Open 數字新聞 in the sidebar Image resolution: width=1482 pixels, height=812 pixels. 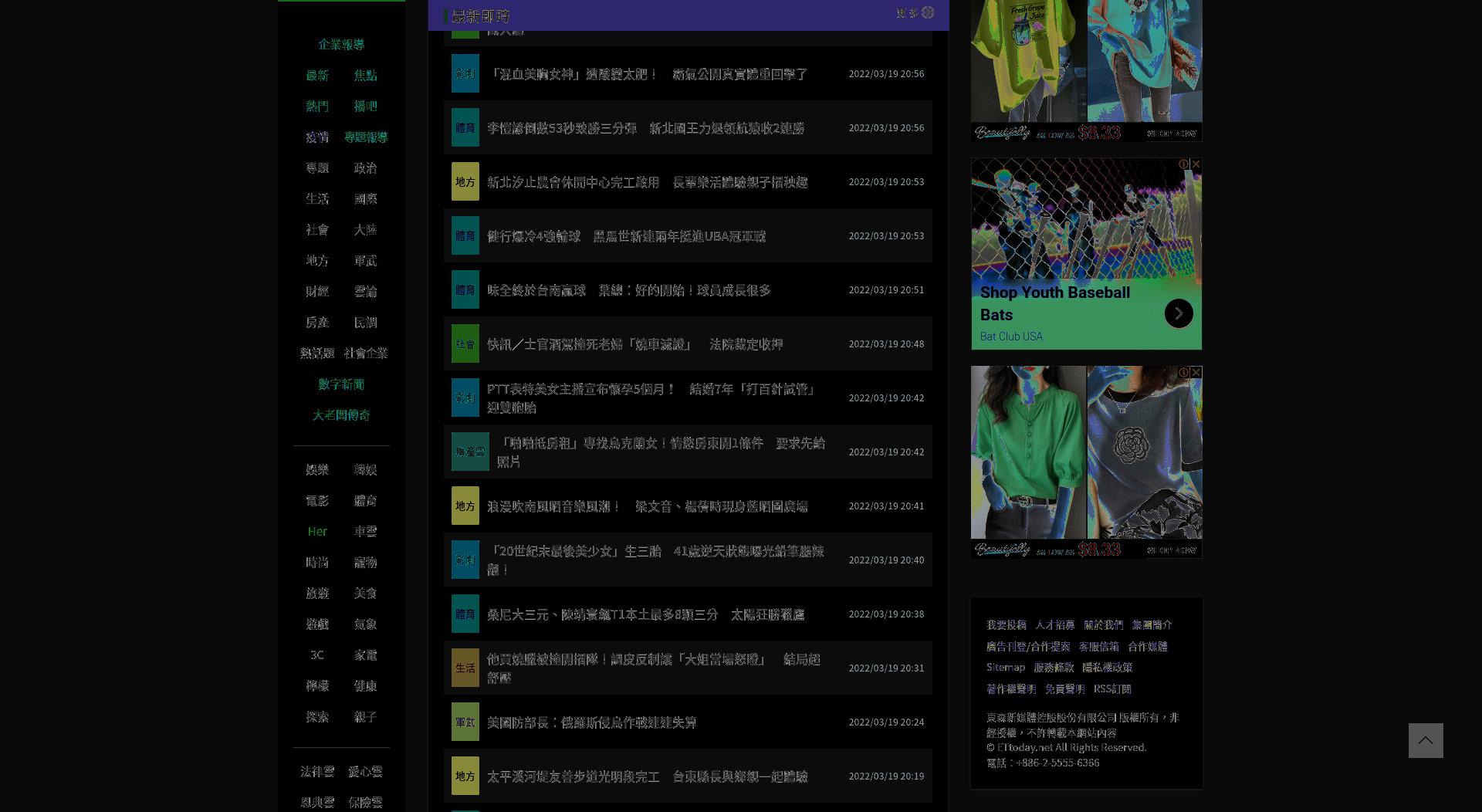(341, 384)
